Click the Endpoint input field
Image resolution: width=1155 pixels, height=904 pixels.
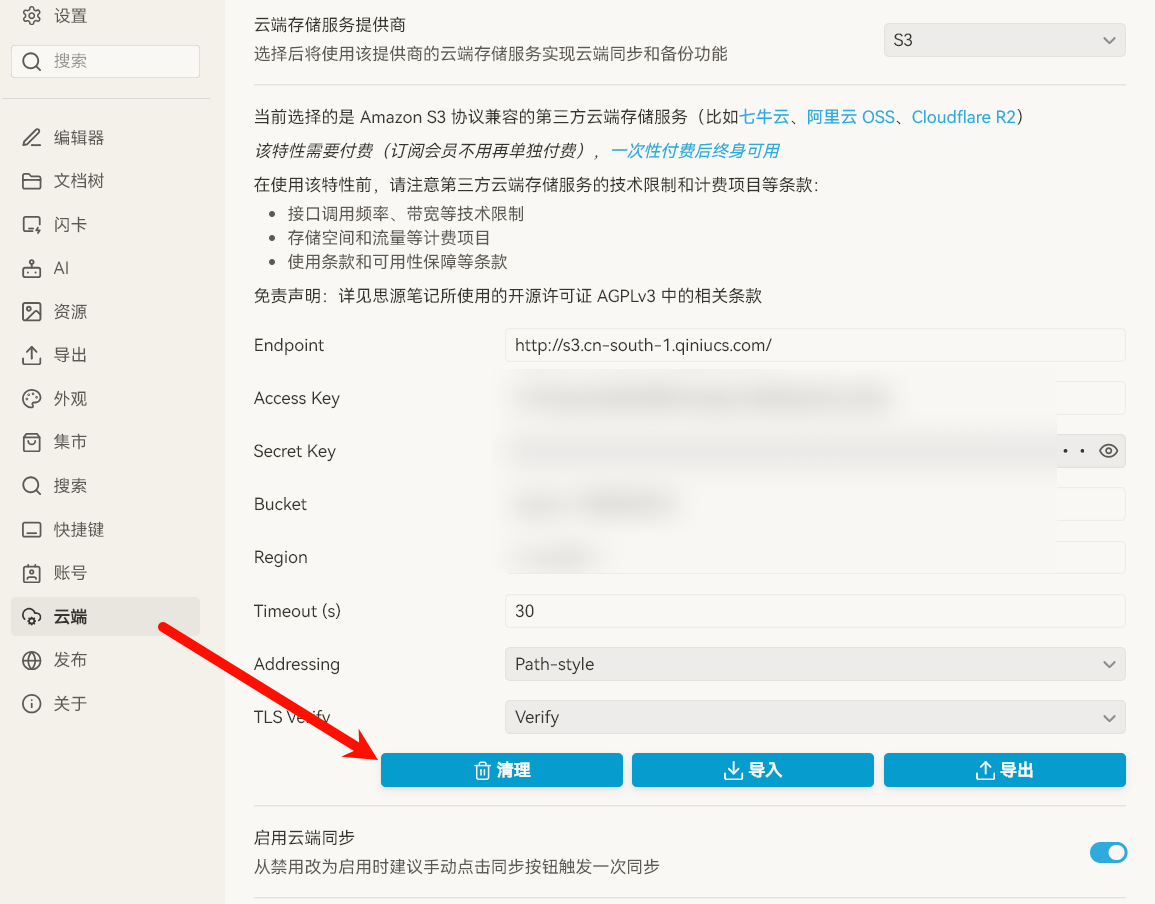click(815, 345)
